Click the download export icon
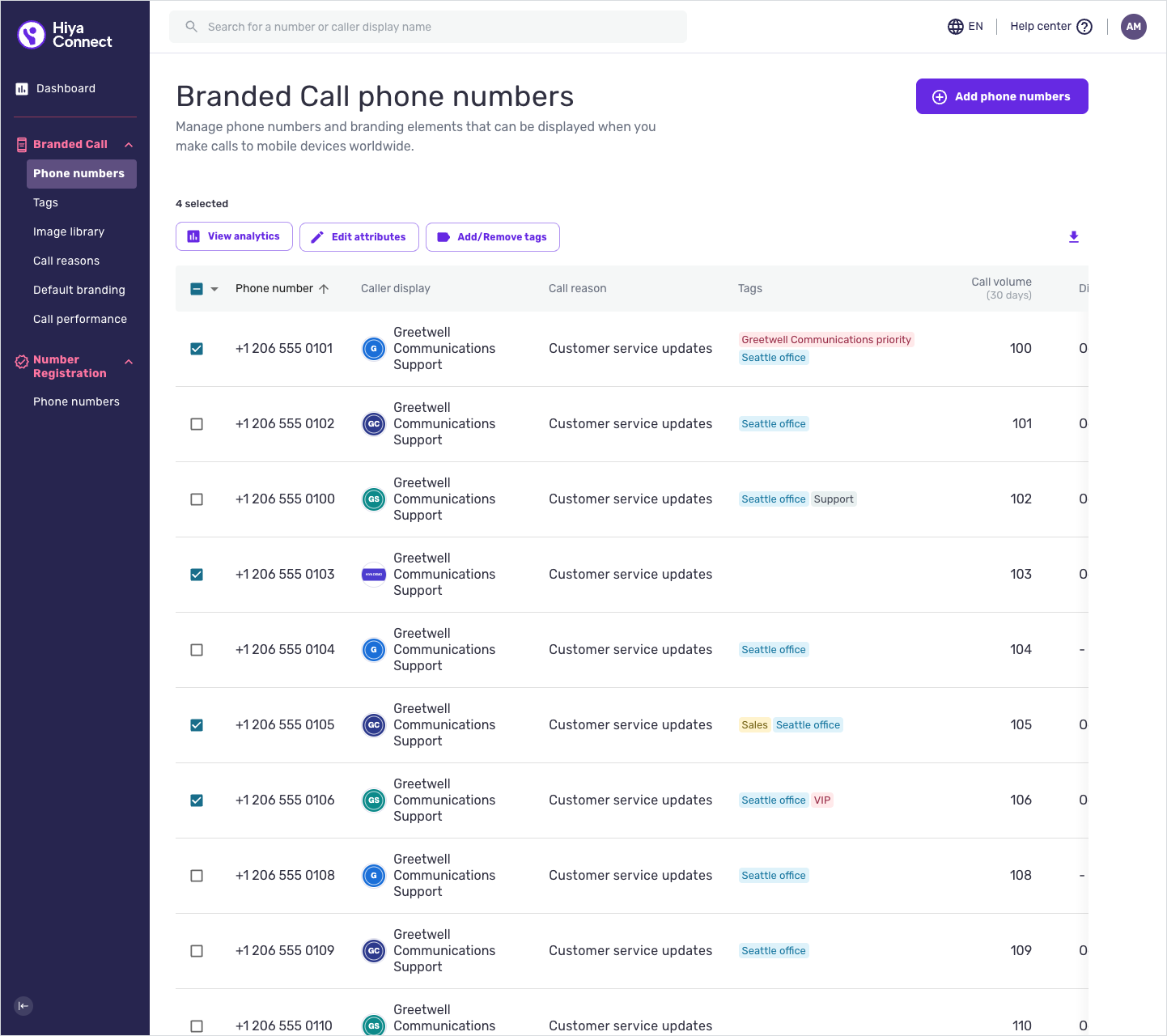The width and height of the screenshot is (1167, 1036). tap(1074, 237)
